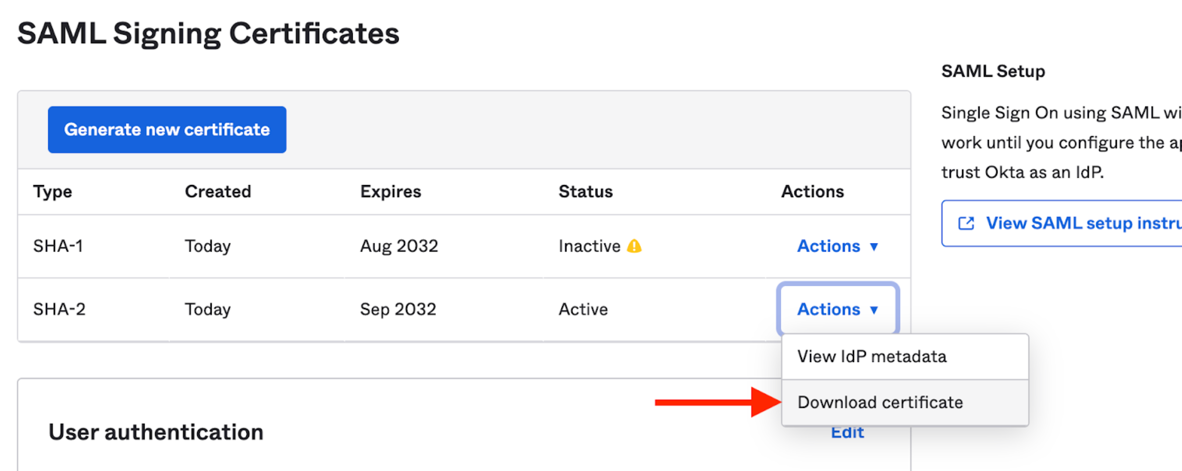1182x471 pixels.
Task: Click the SHA-1 certificate type cell
Action: [58, 246]
